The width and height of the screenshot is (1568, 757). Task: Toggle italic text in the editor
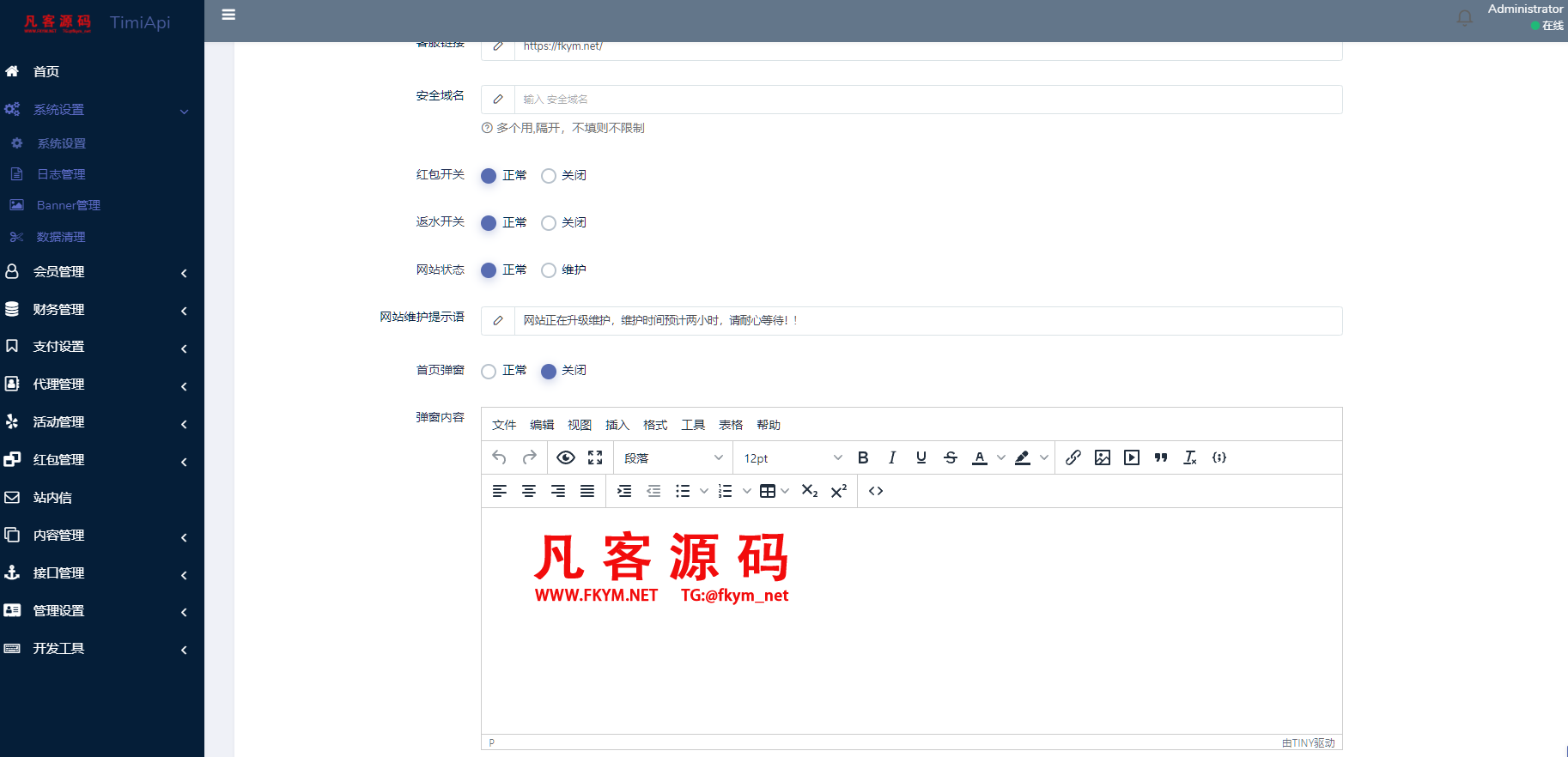[892, 458]
